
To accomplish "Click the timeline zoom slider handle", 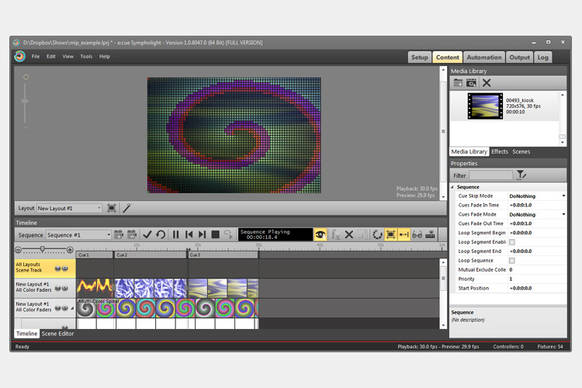I will [x=43, y=250].
